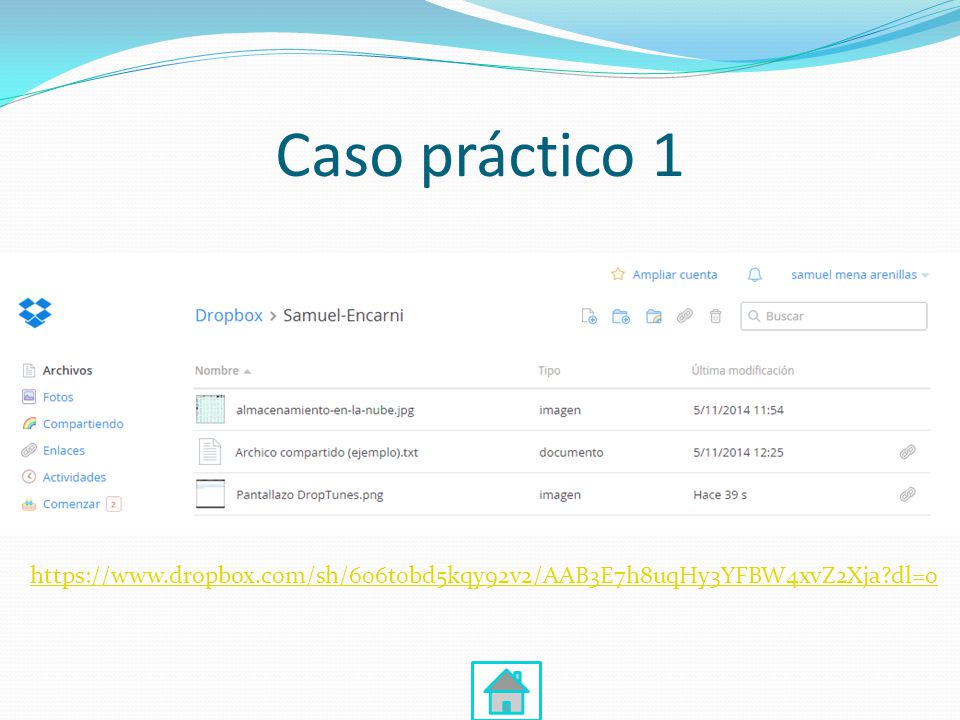
Task: Click the Ampliar cuenta link
Action: click(x=675, y=275)
